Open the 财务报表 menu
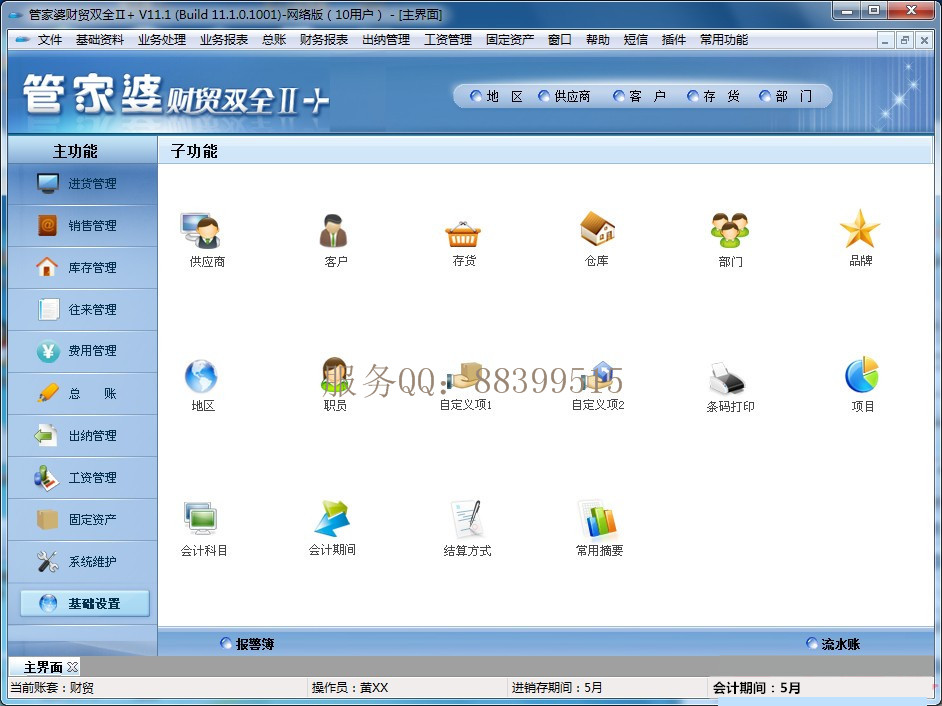The image size is (942, 706). [324, 40]
